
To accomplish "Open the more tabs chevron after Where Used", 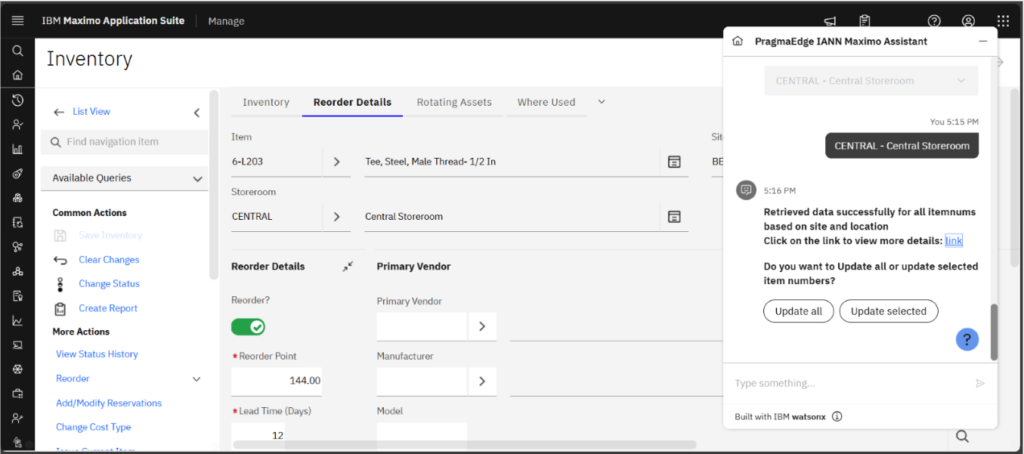I will click(x=601, y=102).
